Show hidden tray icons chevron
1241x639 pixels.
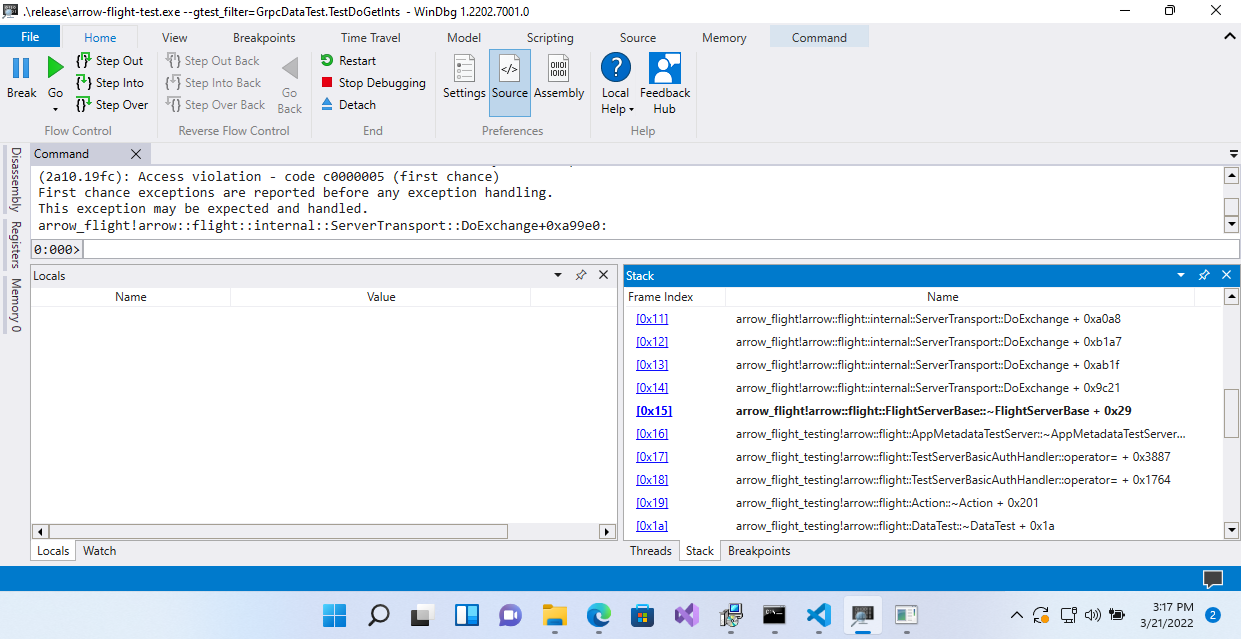click(x=1017, y=615)
